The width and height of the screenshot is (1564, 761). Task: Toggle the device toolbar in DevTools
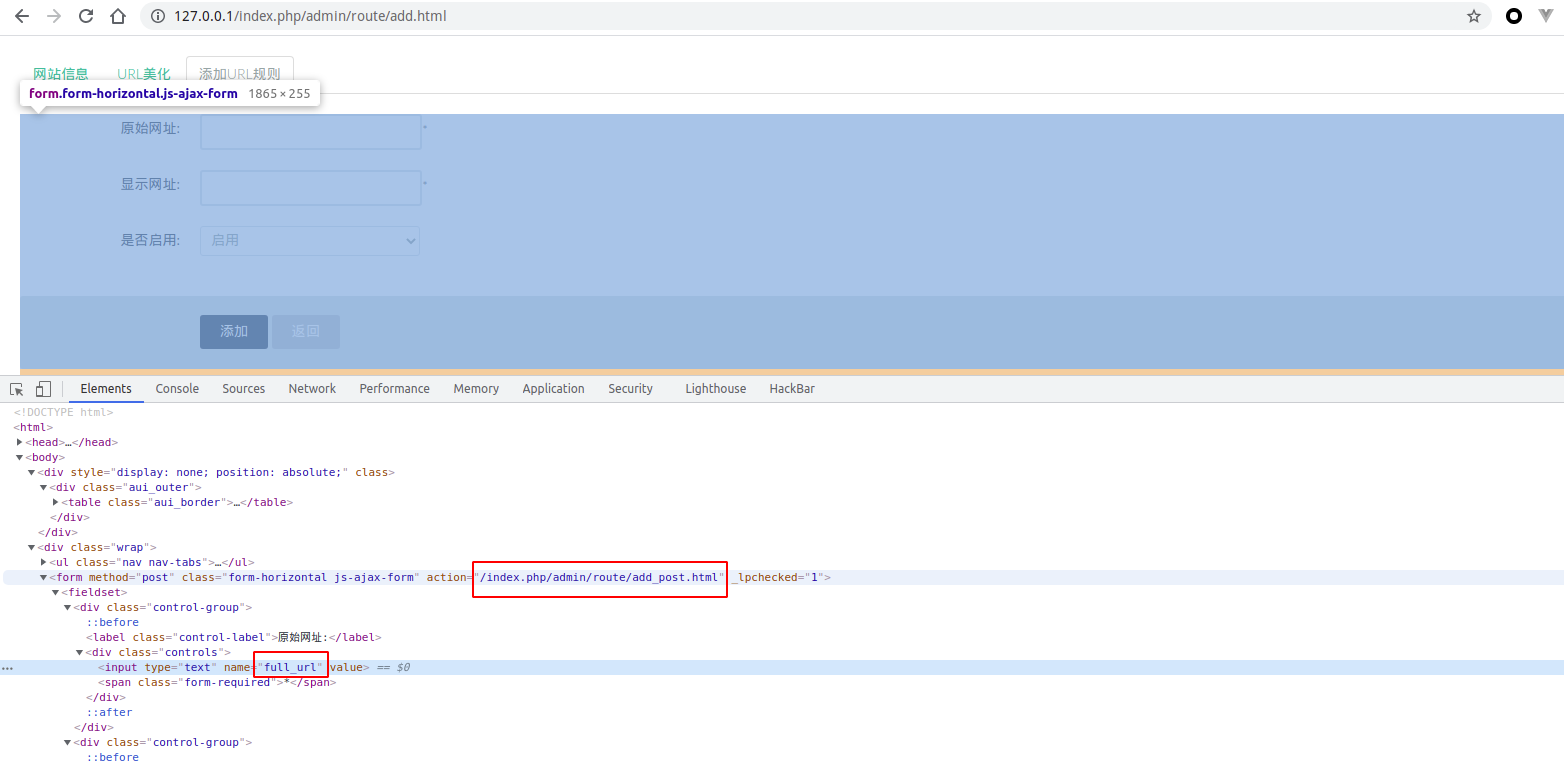[x=43, y=389]
